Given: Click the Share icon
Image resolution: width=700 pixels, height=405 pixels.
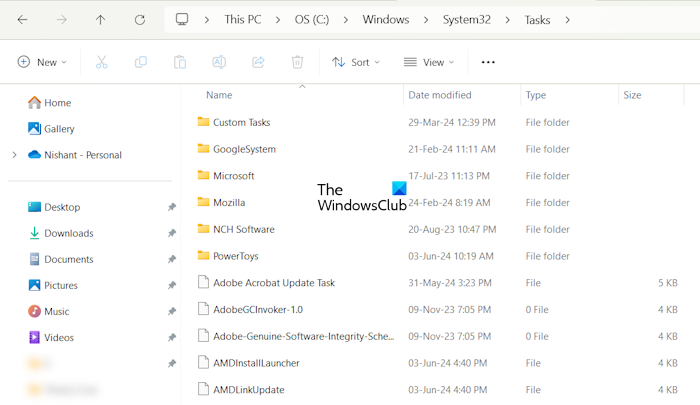Looking at the screenshot, I should click(x=258, y=62).
